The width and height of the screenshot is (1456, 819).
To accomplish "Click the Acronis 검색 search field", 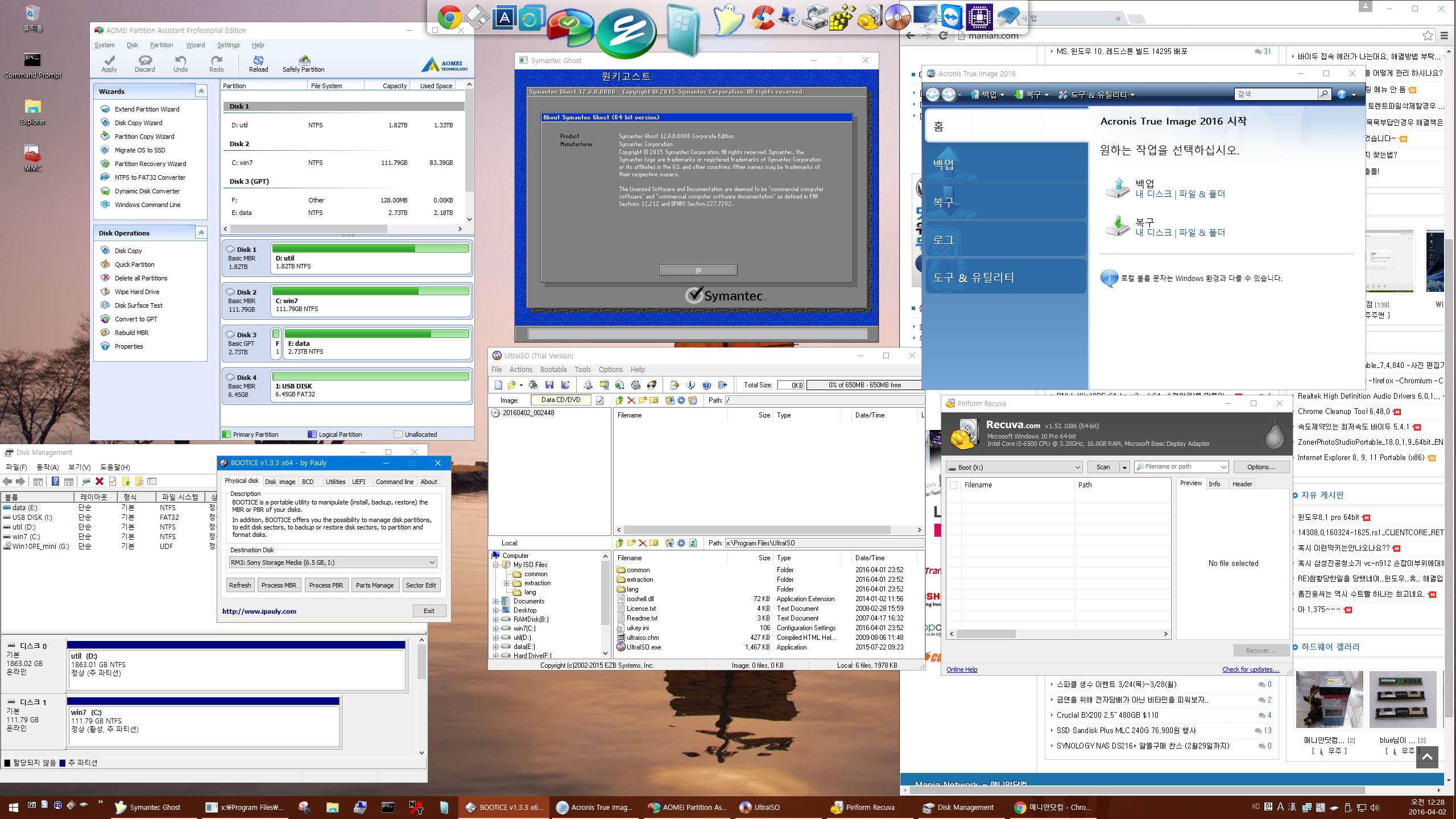I will [x=1276, y=94].
